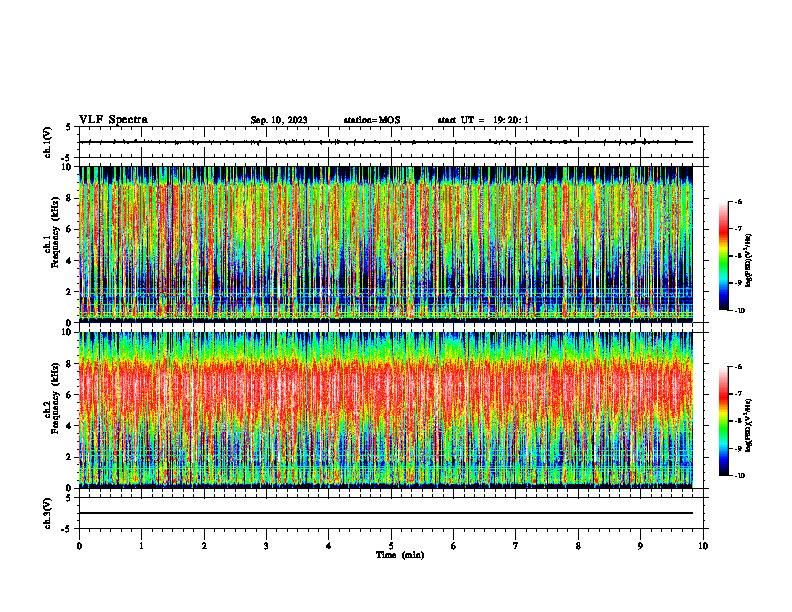Click the flat ch.3 voltage trace line
This screenshot has height=612, width=792.
(385, 513)
